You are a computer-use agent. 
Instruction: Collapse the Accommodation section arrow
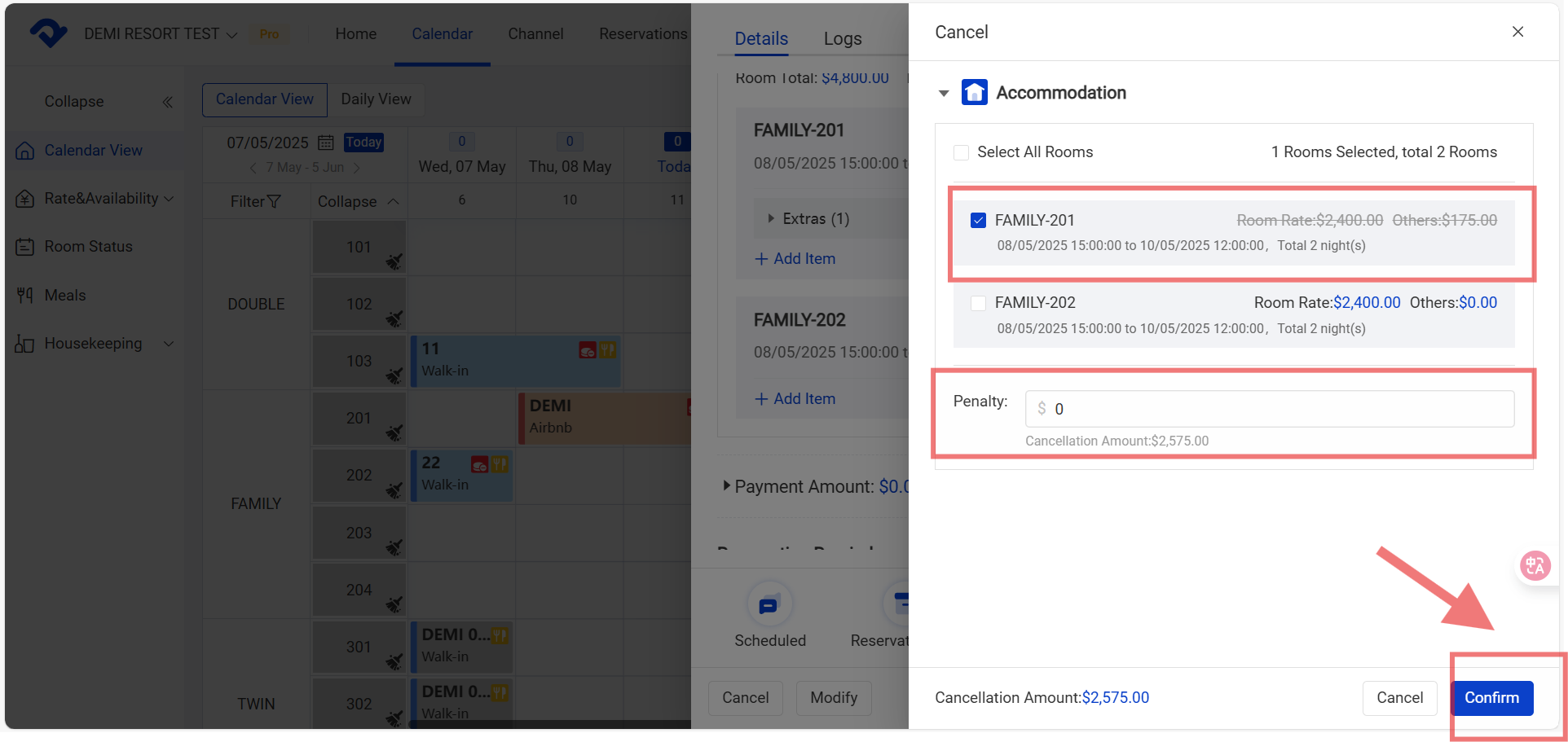click(x=944, y=94)
